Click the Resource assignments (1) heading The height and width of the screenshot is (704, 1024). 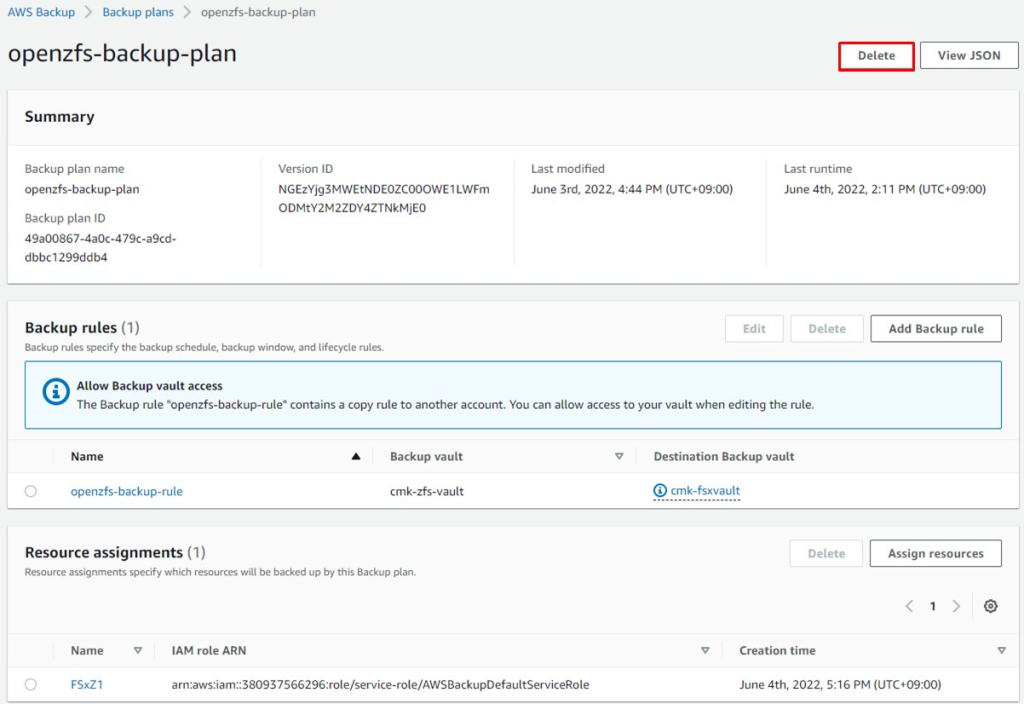tap(115, 552)
